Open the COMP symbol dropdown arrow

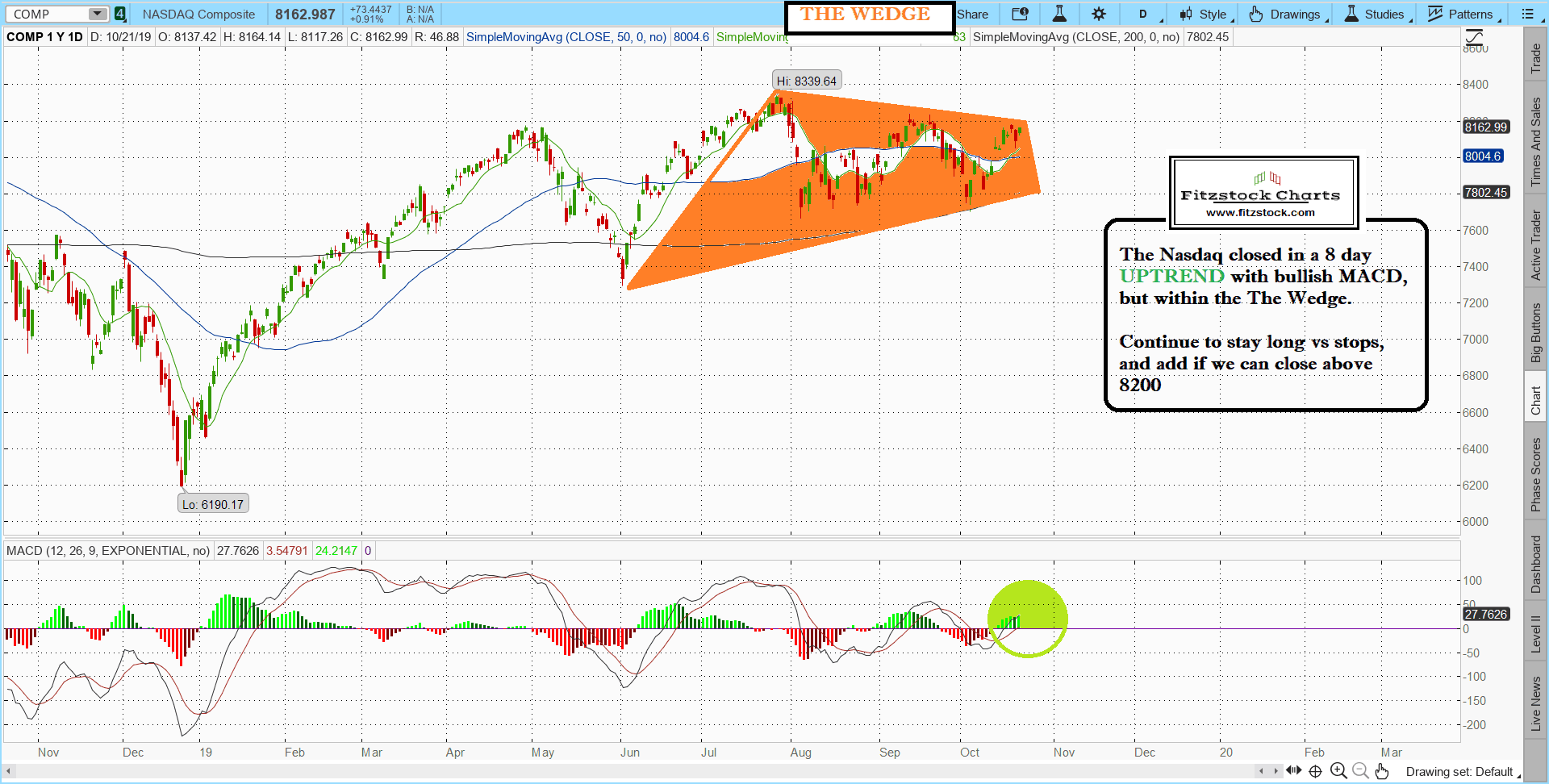(97, 15)
